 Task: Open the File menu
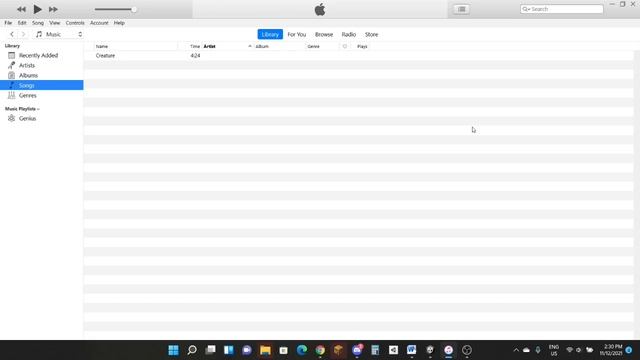[x=8, y=23]
